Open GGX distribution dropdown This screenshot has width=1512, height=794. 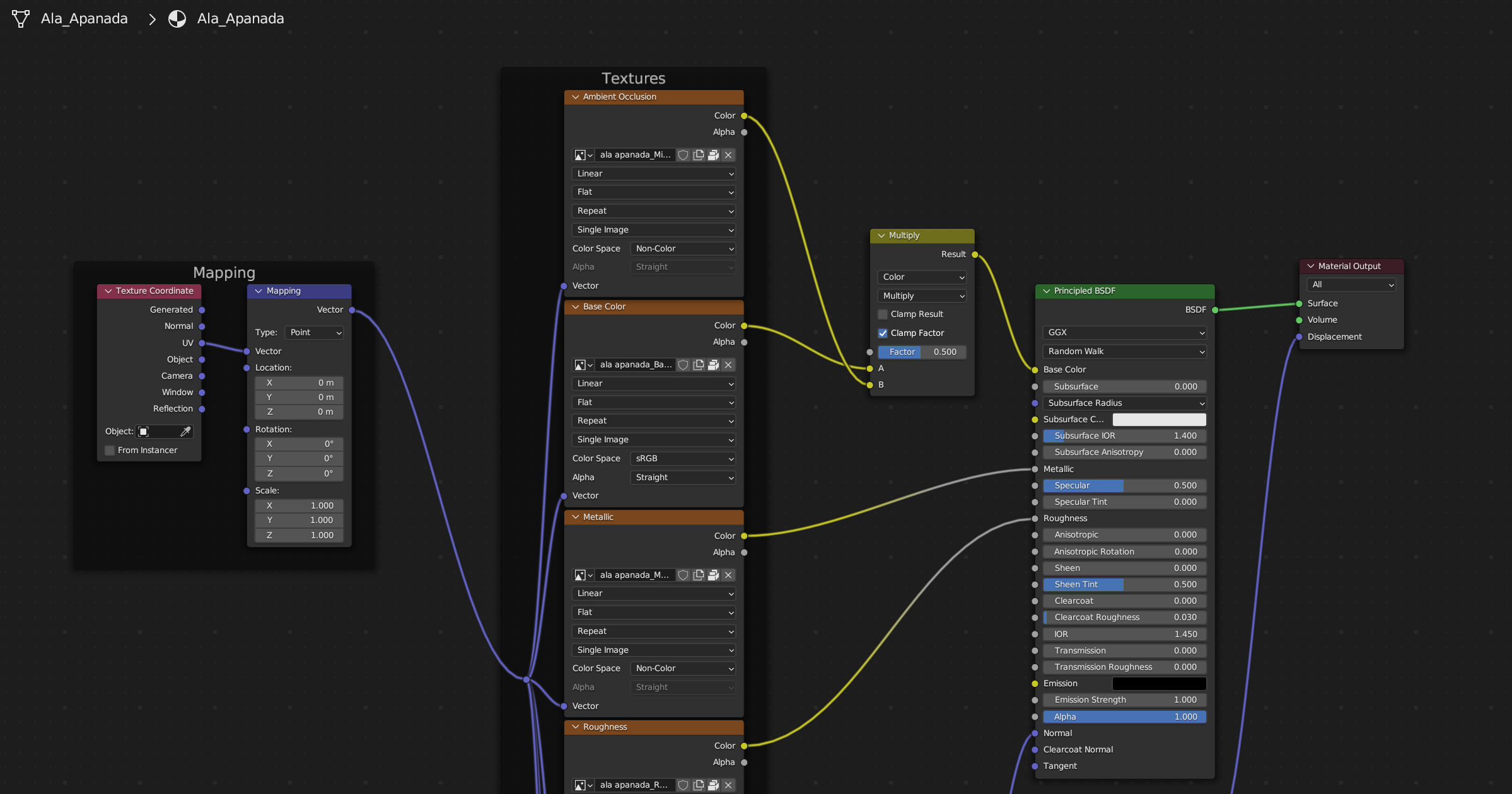pos(1124,333)
